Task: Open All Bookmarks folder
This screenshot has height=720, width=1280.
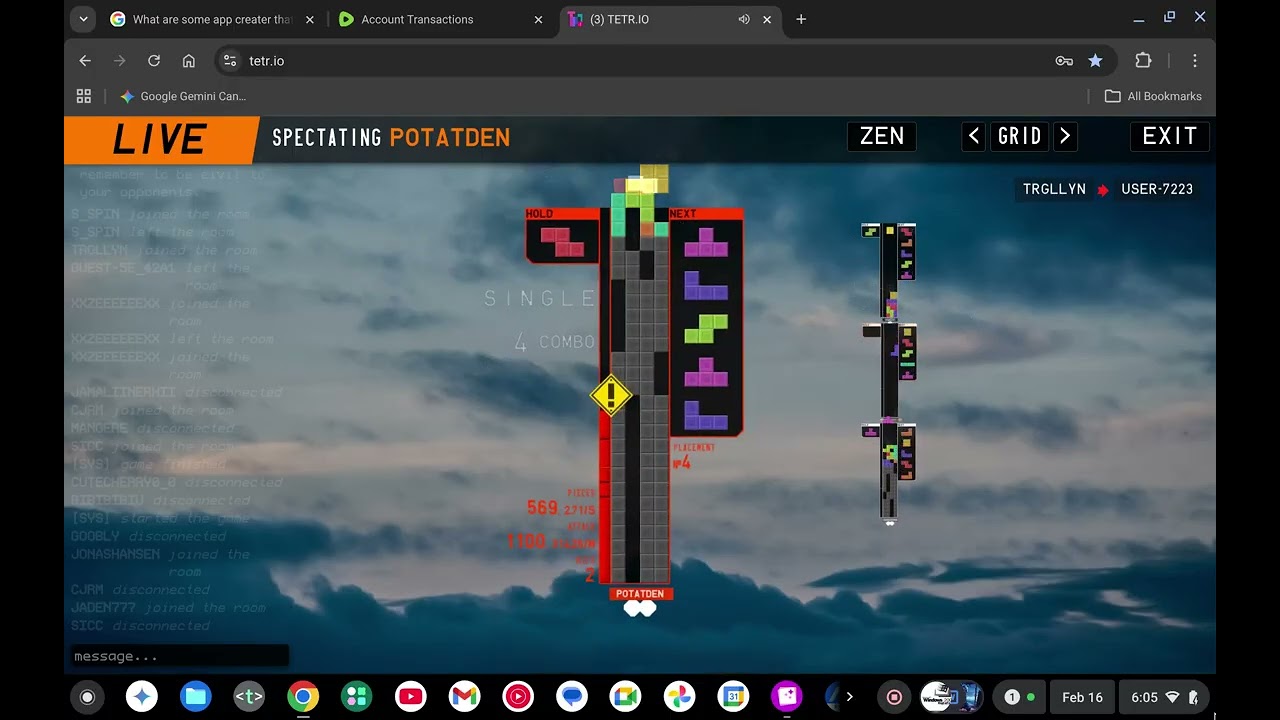Action: tap(1153, 96)
